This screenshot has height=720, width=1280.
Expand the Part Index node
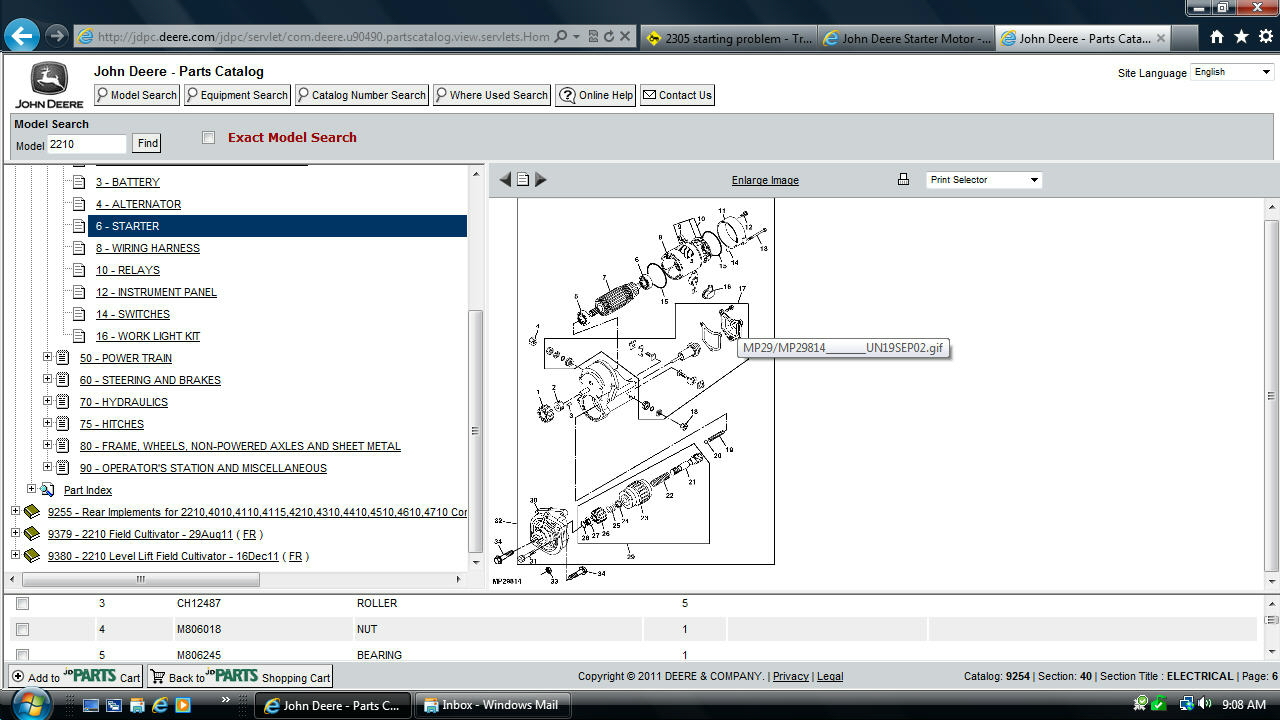pyautogui.click(x=31, y=489)
